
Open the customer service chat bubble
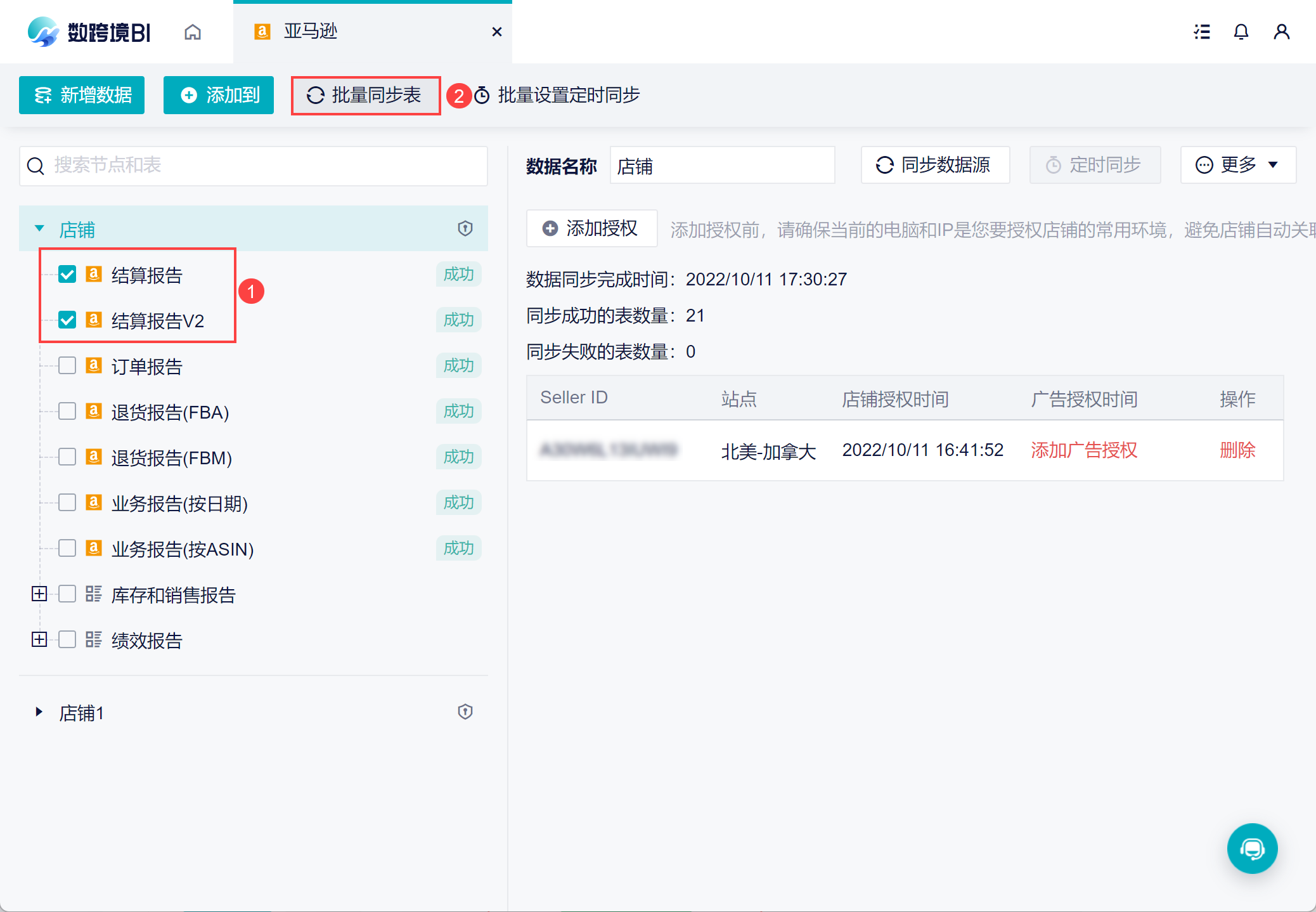pos(1252,848)
